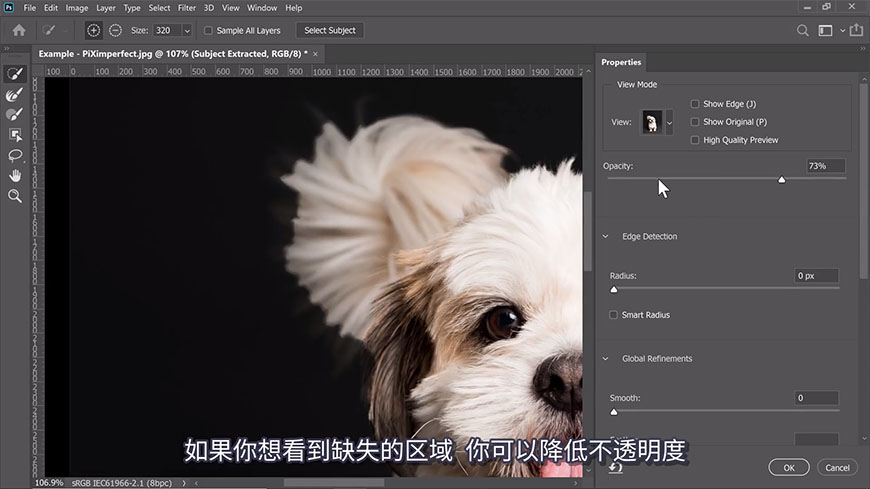Choose Subtract from selection minus icon

click(115, 31)
